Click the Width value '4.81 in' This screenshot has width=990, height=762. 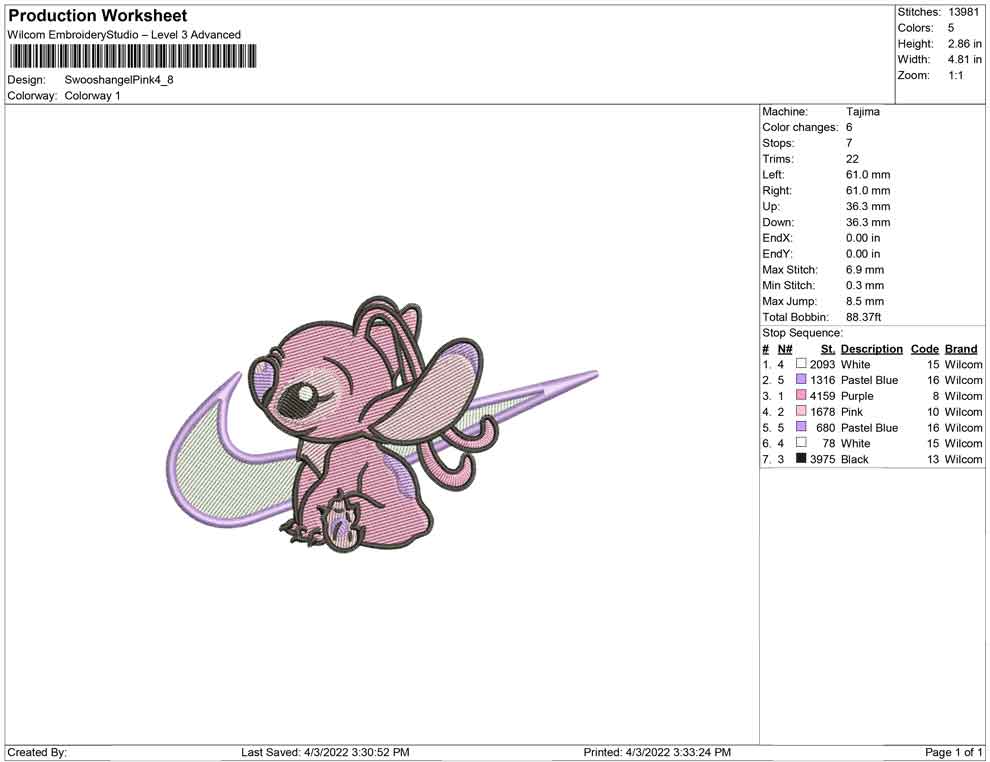pos(965,59)
